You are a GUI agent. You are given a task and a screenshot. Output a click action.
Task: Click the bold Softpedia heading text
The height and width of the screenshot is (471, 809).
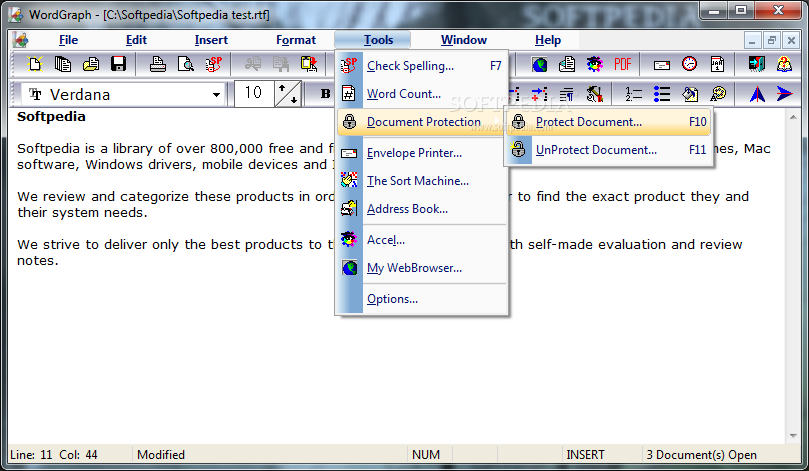pyautogui.click(x=51, y=117)
